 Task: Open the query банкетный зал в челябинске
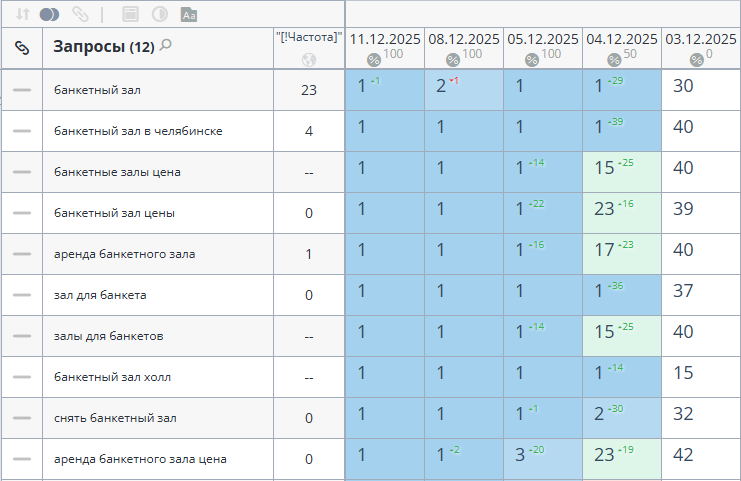138,131
